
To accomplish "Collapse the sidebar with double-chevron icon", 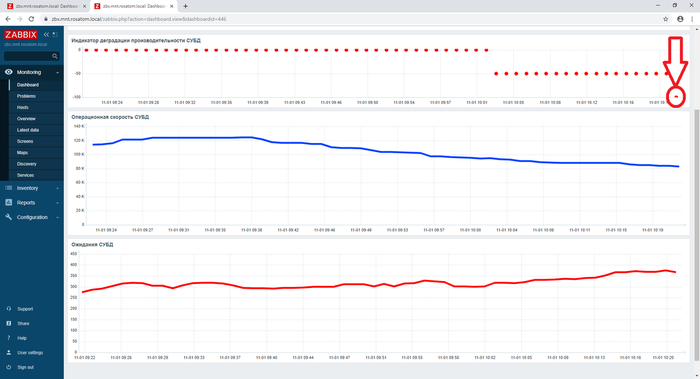I will [x=46, y=34].
